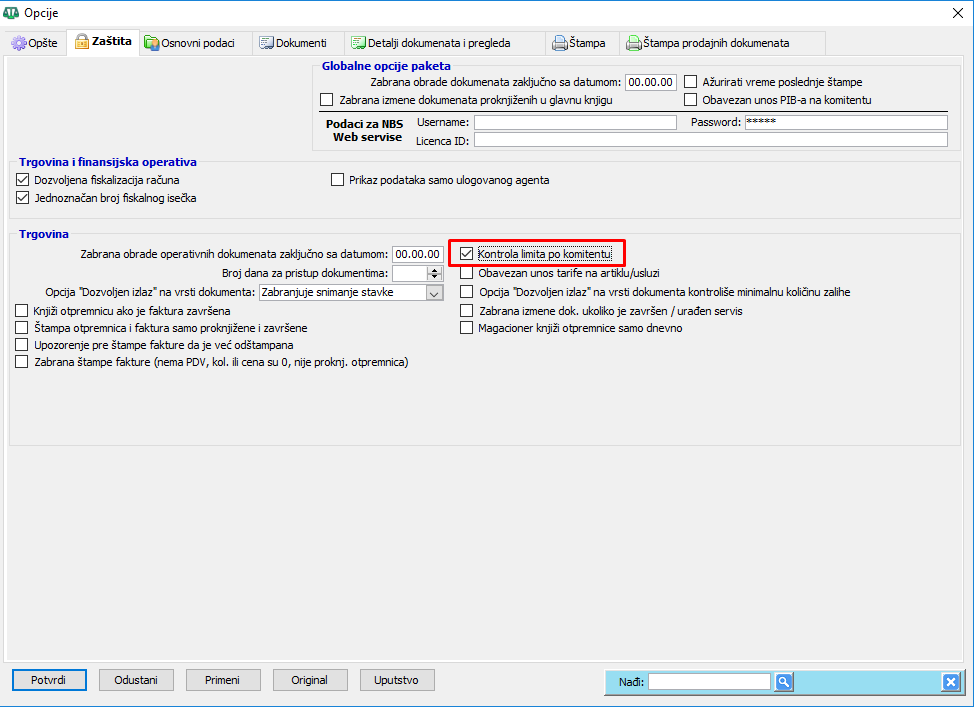Open the Opšte tab
This screenshot has width=974, height=707.
tap(35, 43)
